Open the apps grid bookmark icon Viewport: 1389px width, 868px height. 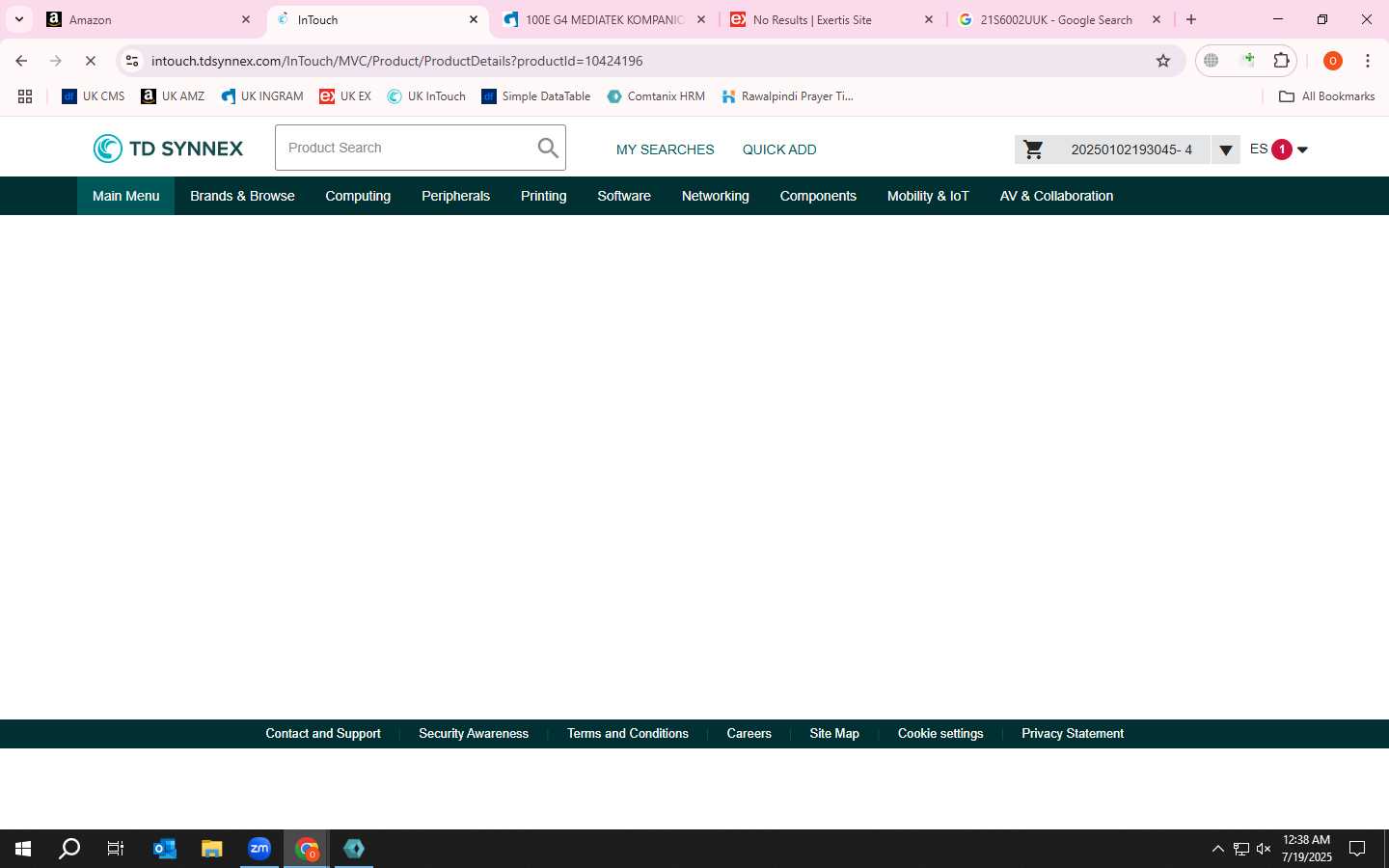click(x=25, y=96)
